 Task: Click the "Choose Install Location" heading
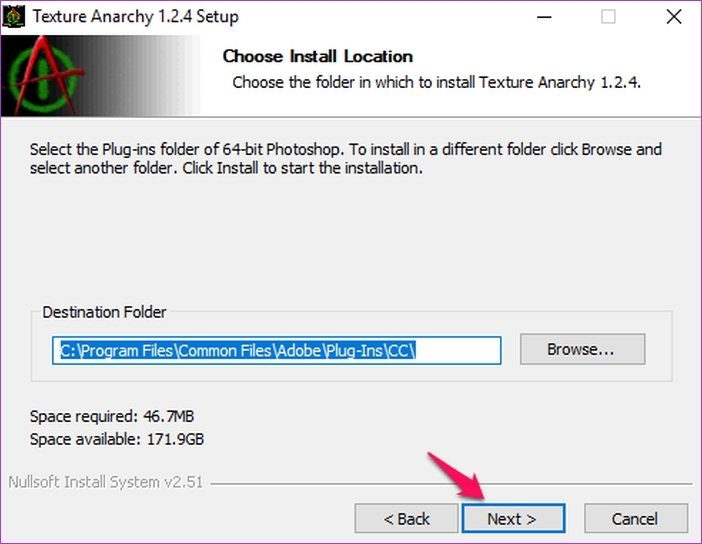click(317, 56)
